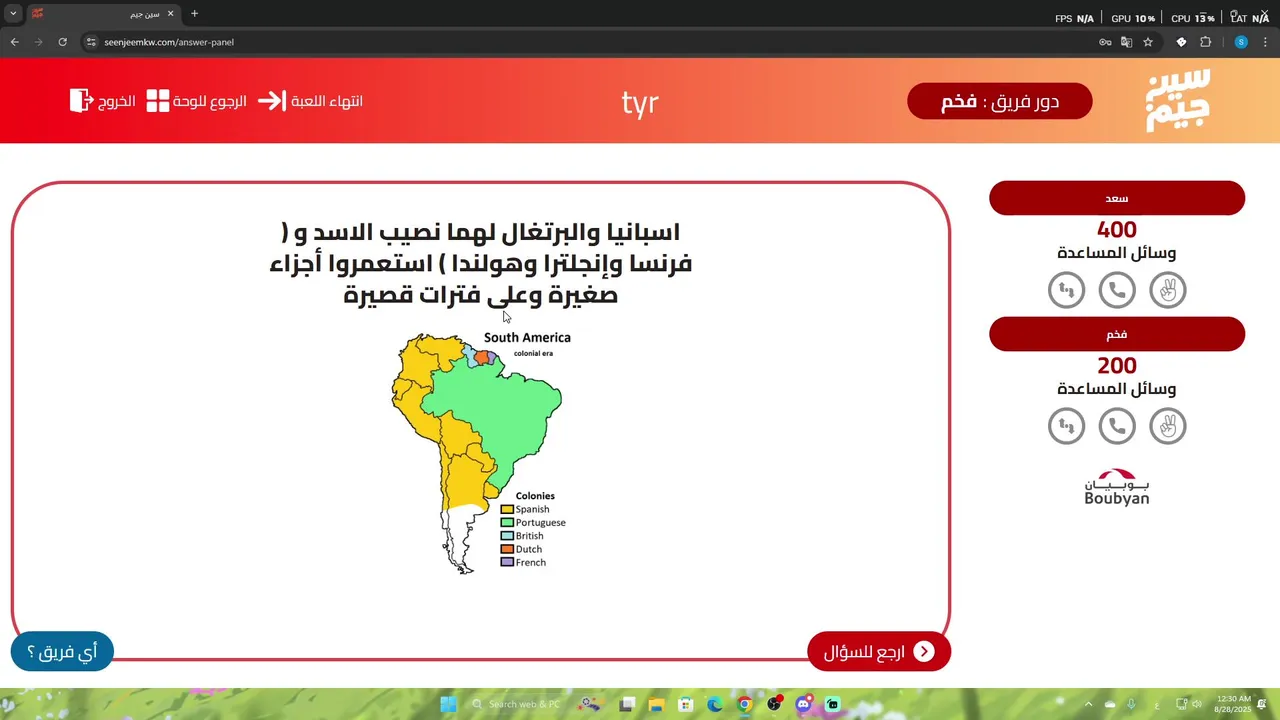This screenshot has height=720, width=1280.
Task: Show hidden system tray icons chevron
Action: (1089, 704)
